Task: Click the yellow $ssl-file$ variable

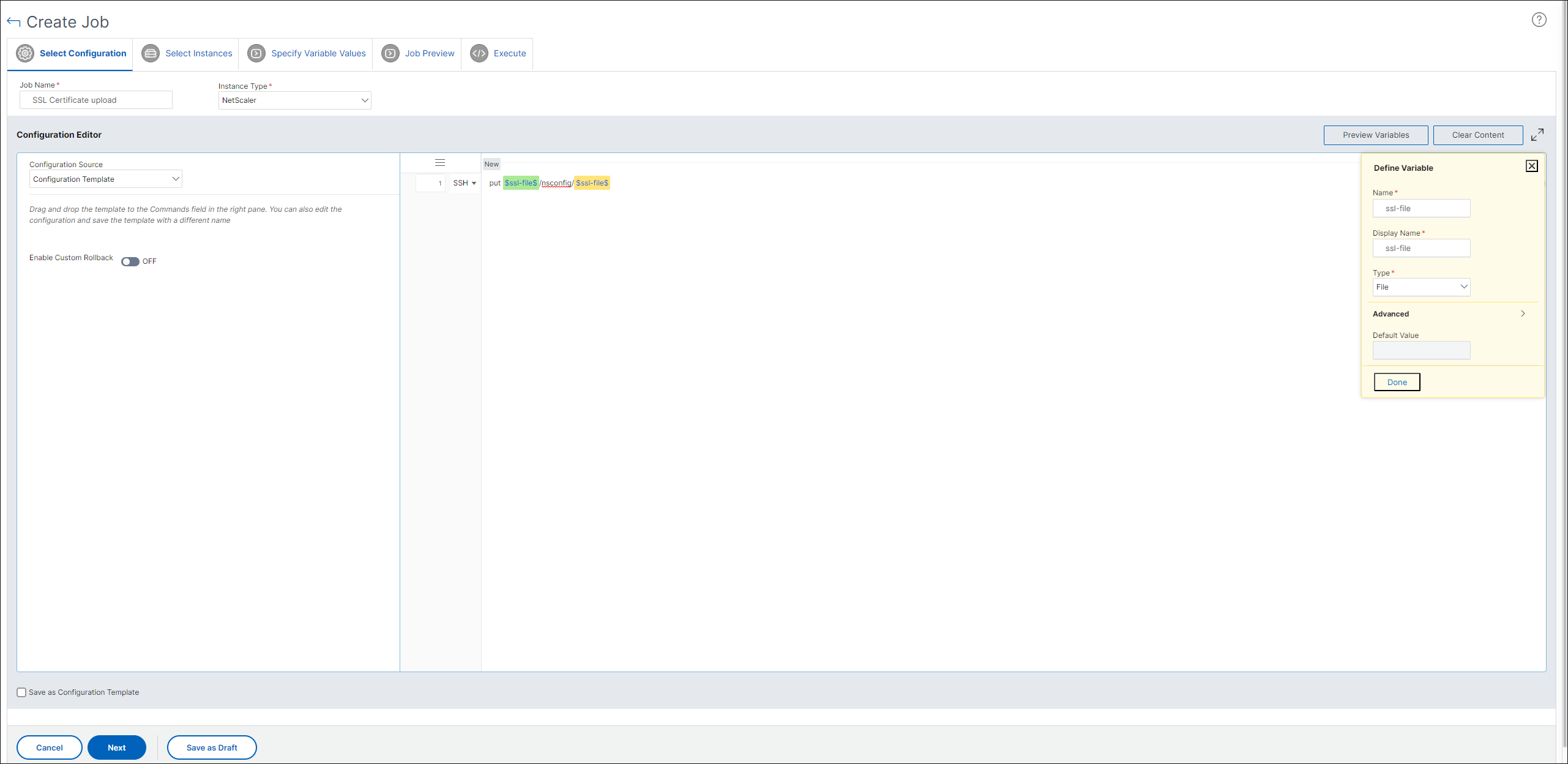Action: (592, 183)
